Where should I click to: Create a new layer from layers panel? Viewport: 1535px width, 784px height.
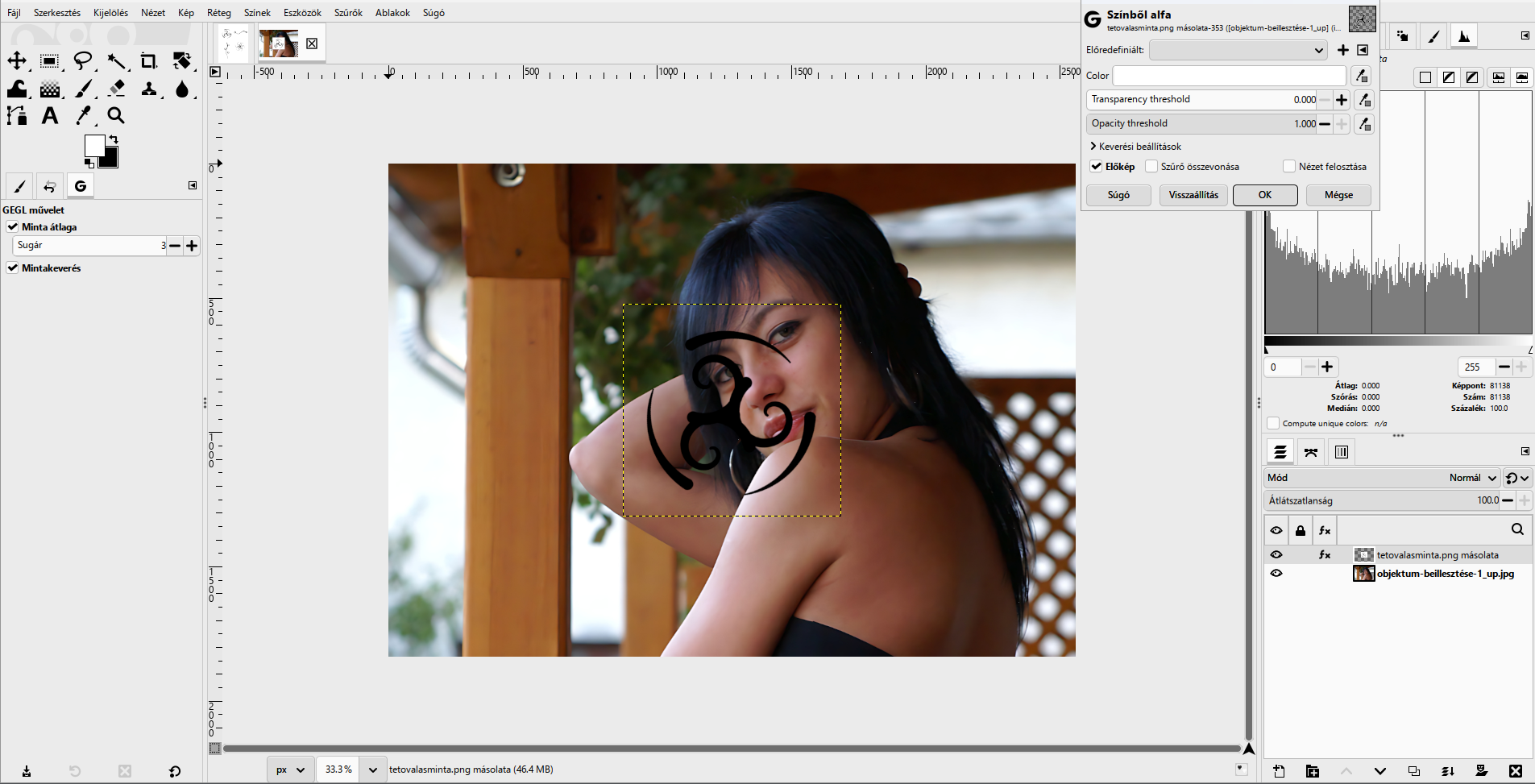point(1279,771)
